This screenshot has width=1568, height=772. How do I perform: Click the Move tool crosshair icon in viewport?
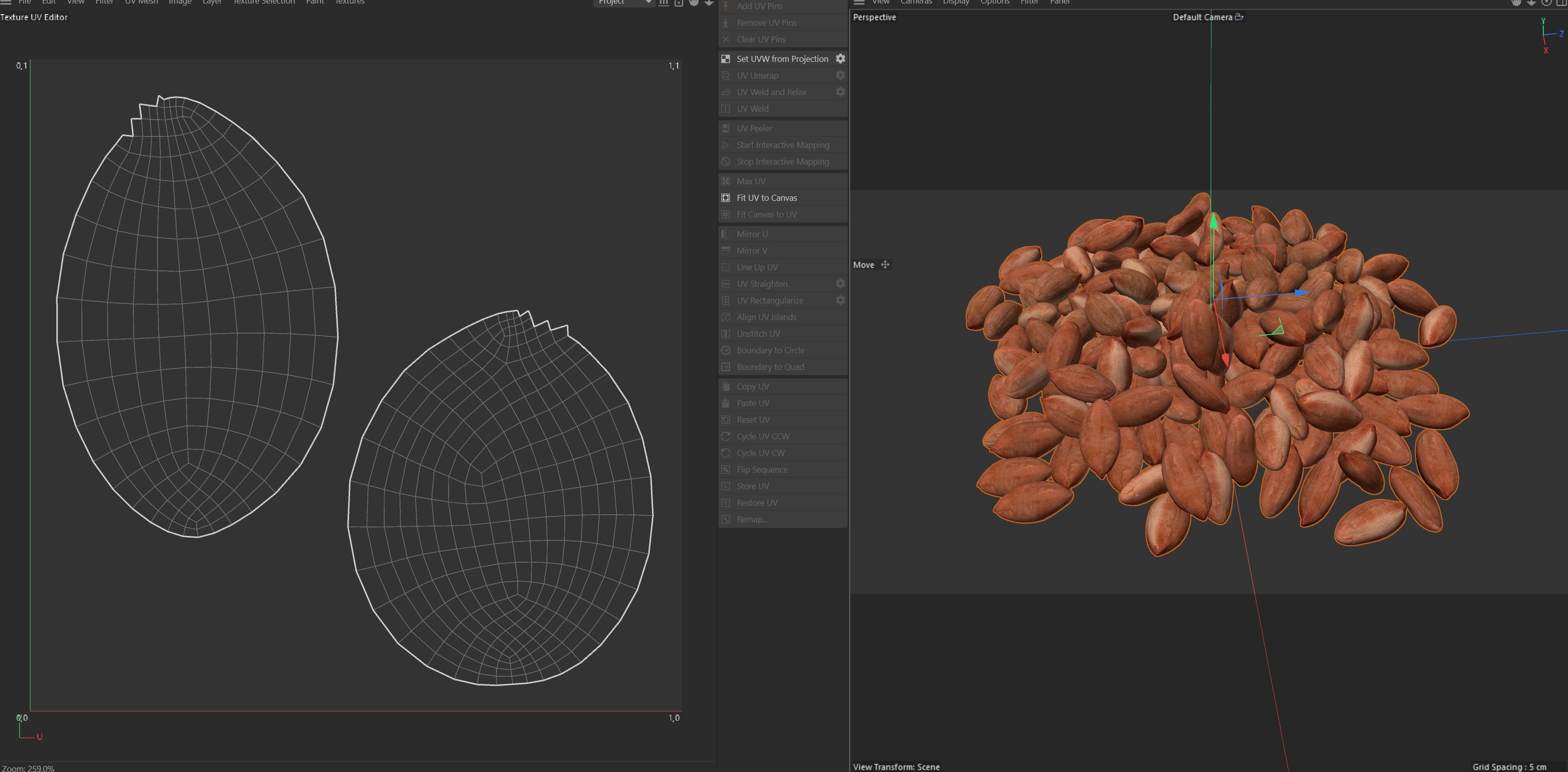point(885,265)
